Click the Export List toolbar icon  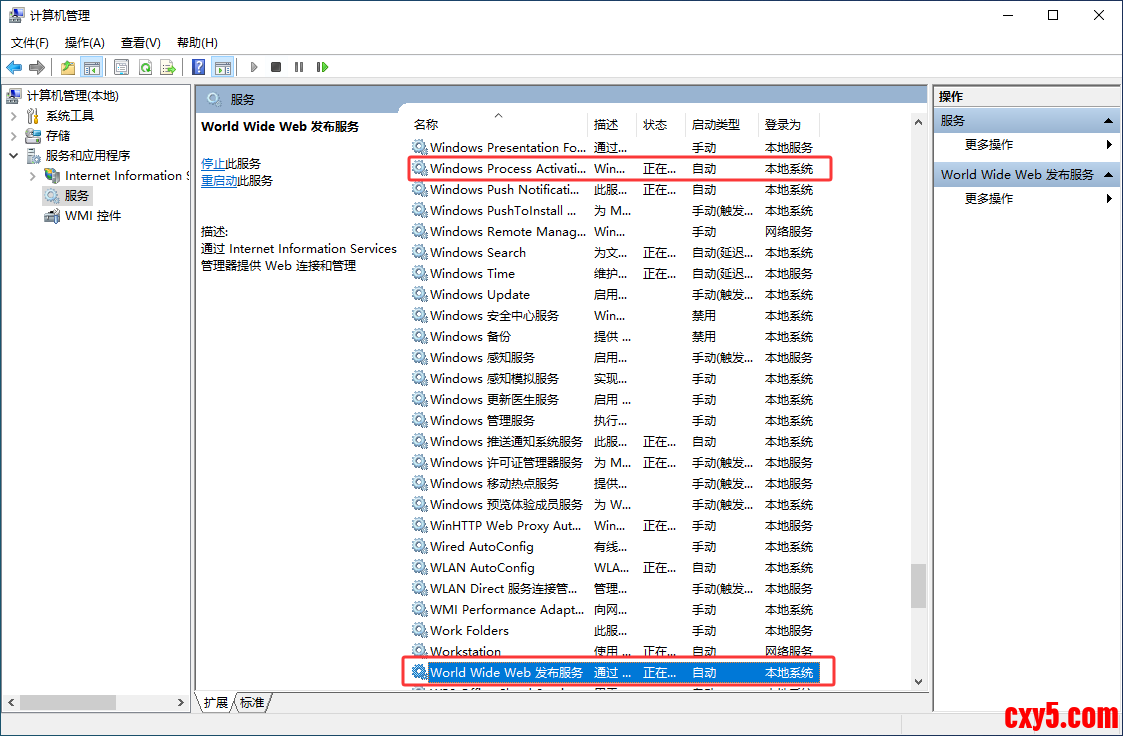point(168,67)
